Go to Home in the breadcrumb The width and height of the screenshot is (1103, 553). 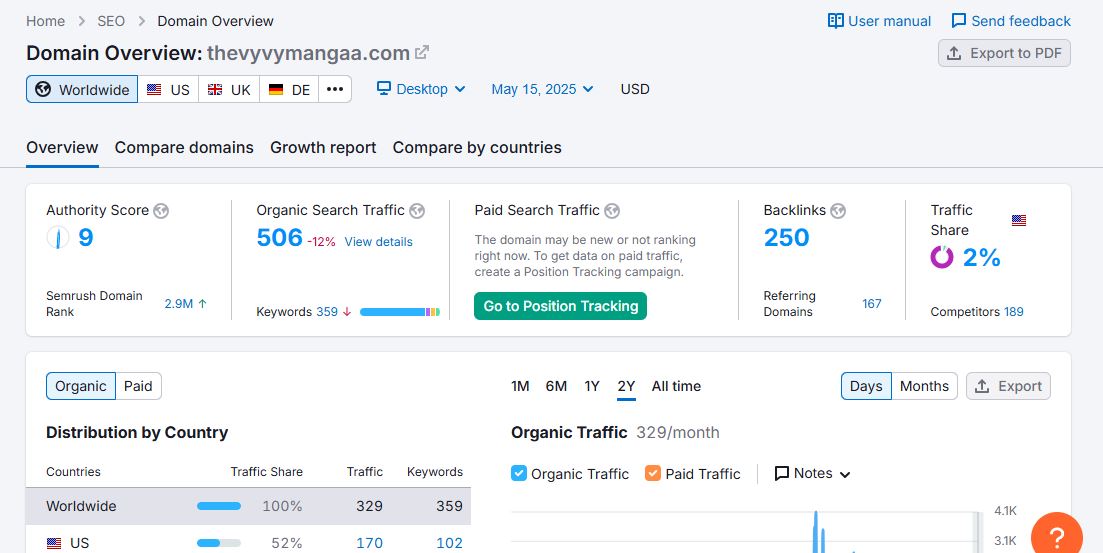coord(46,21)
